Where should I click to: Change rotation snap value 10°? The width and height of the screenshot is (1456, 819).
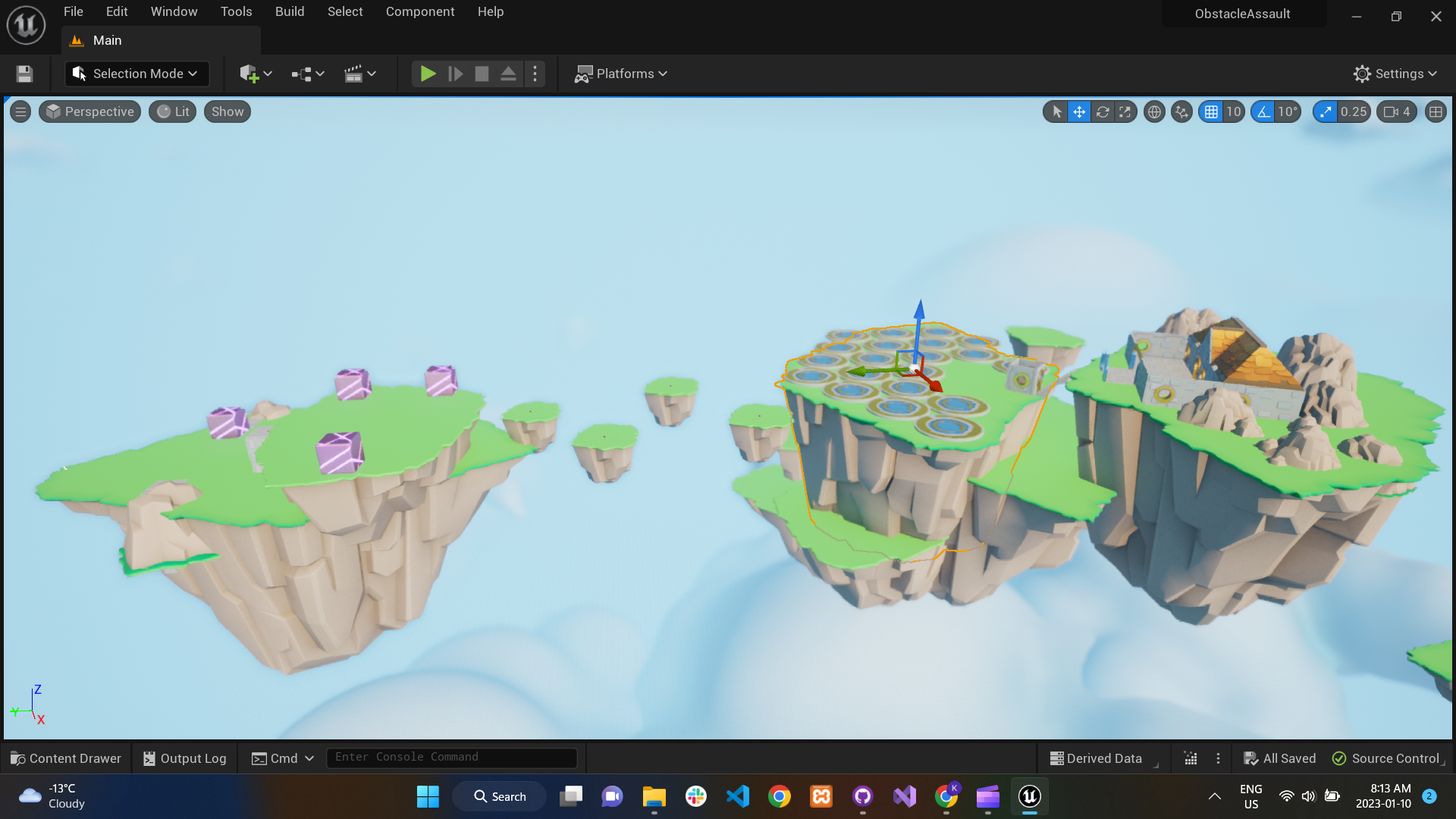(x=1288, y=111)
